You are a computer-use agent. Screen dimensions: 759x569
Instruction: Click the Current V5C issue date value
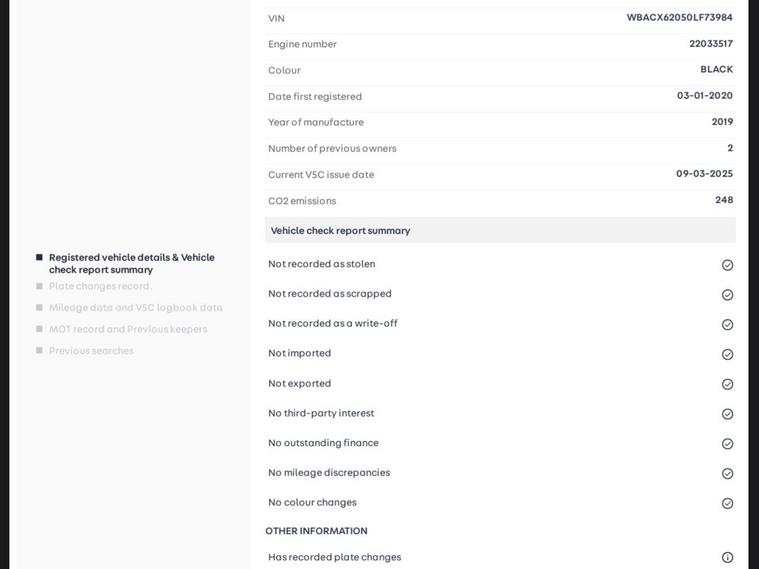(704, 174)
